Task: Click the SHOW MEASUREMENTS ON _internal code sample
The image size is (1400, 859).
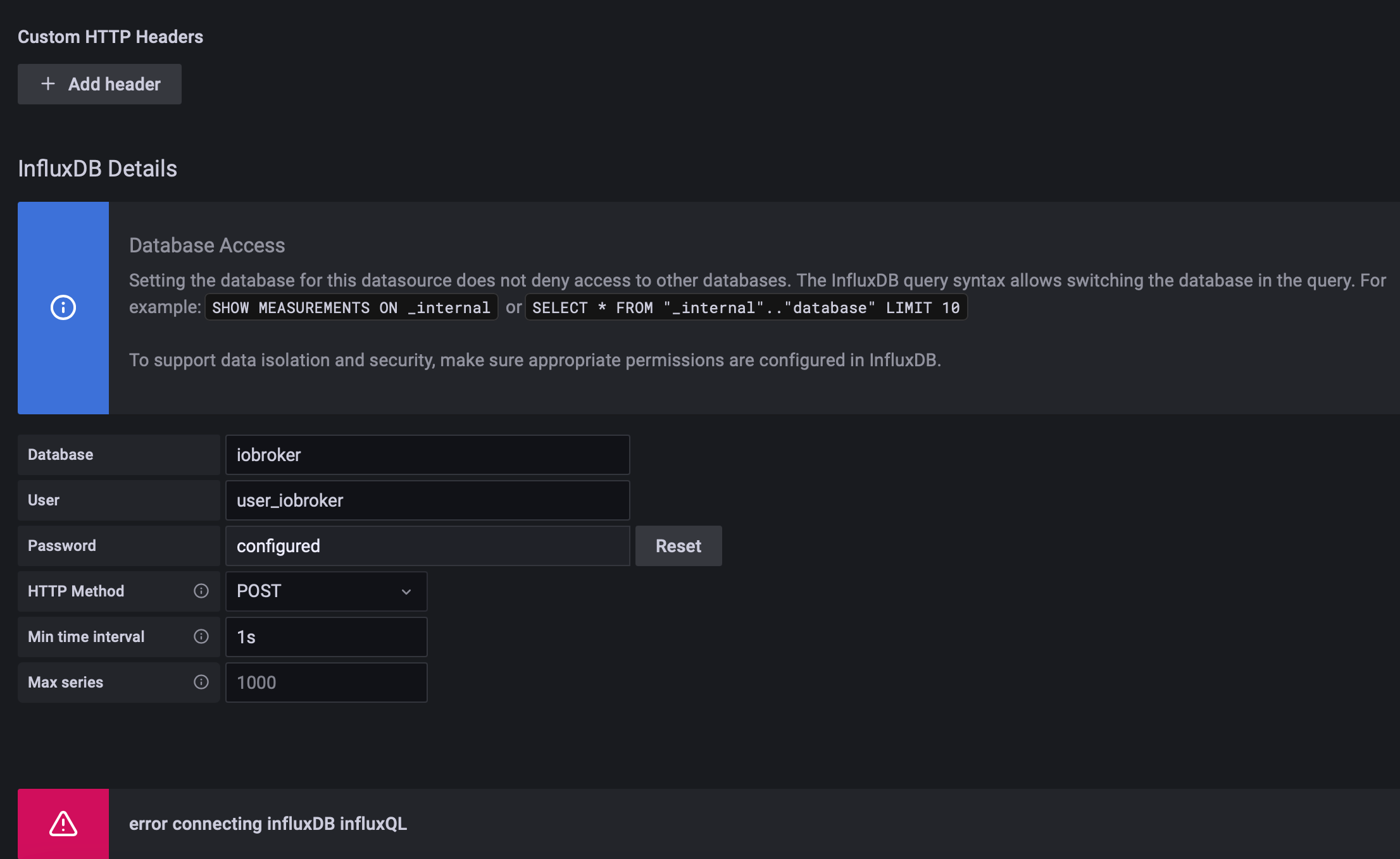Action: click(x=351, y=308)
